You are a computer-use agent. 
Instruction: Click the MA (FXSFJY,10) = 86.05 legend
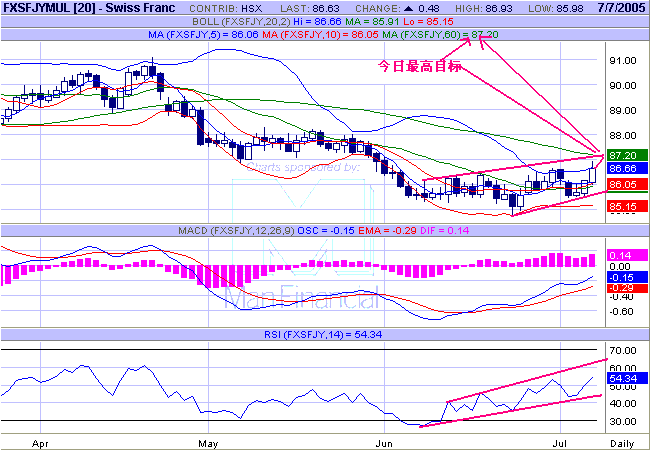click(x=320, y=35)
